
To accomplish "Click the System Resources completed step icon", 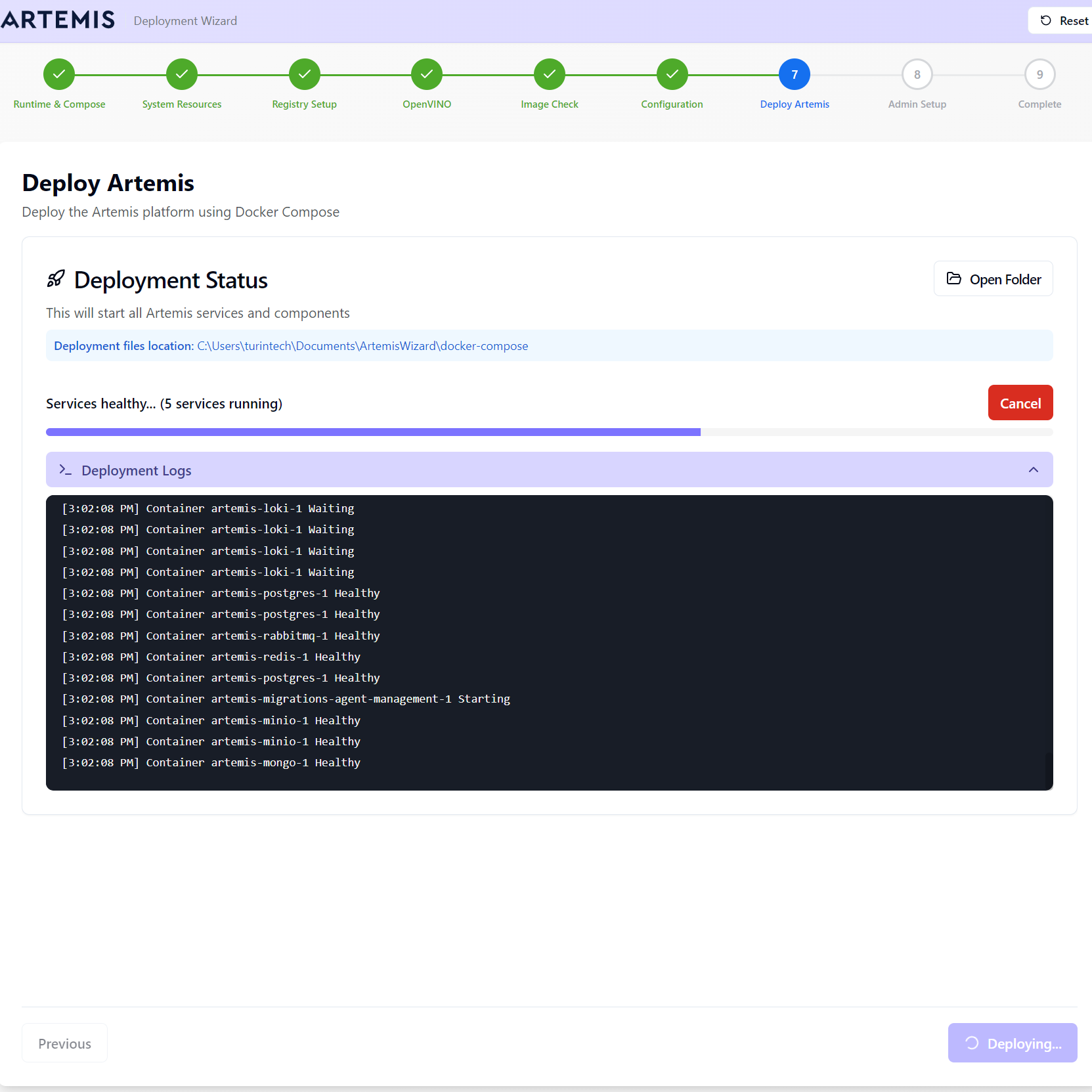I will (x=182, y=74).
